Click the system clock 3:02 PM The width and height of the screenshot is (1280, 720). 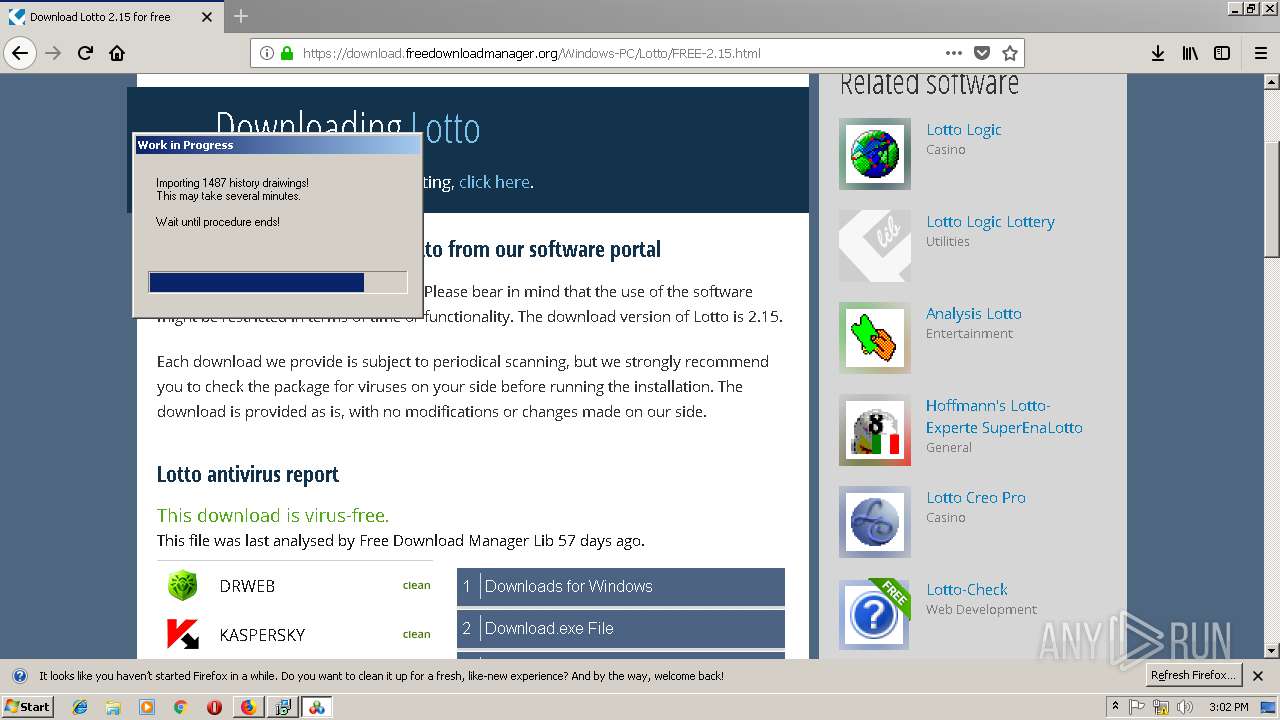(1228, 707)
